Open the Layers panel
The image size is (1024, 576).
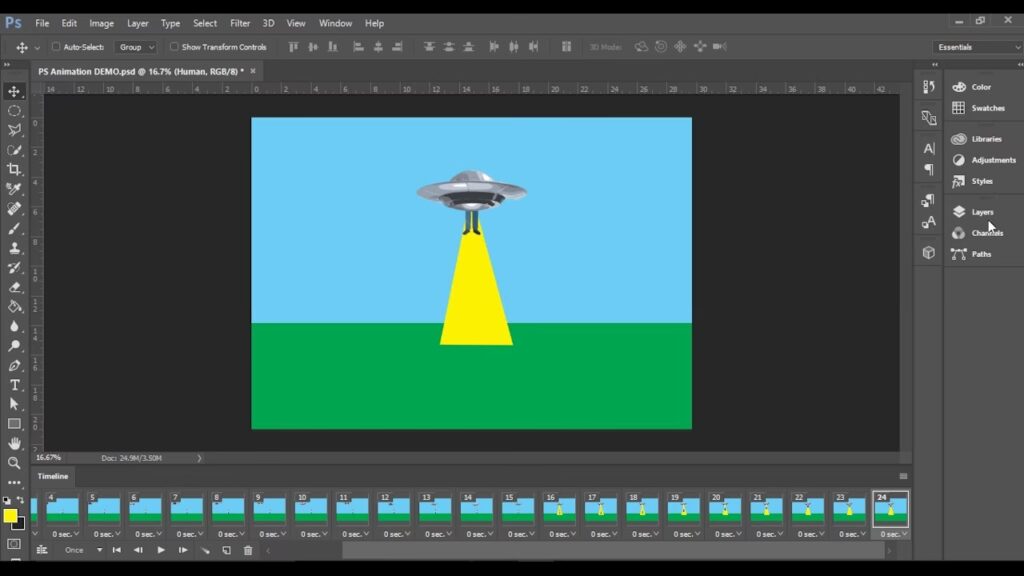coord(981,212)
